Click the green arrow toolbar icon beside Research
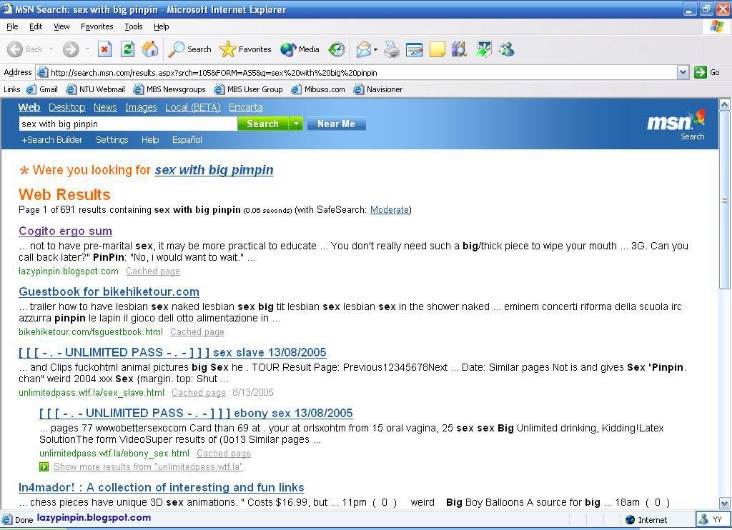The image size is (732, 530). [484, 49]
